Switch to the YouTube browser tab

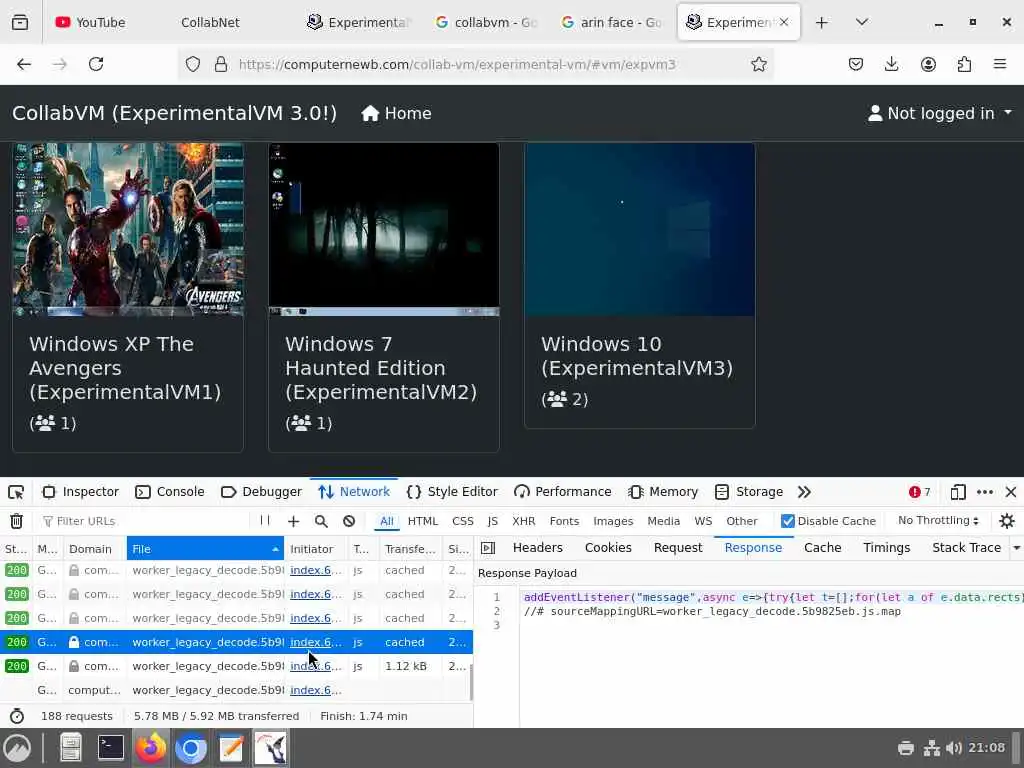click(x=90, y=22)
